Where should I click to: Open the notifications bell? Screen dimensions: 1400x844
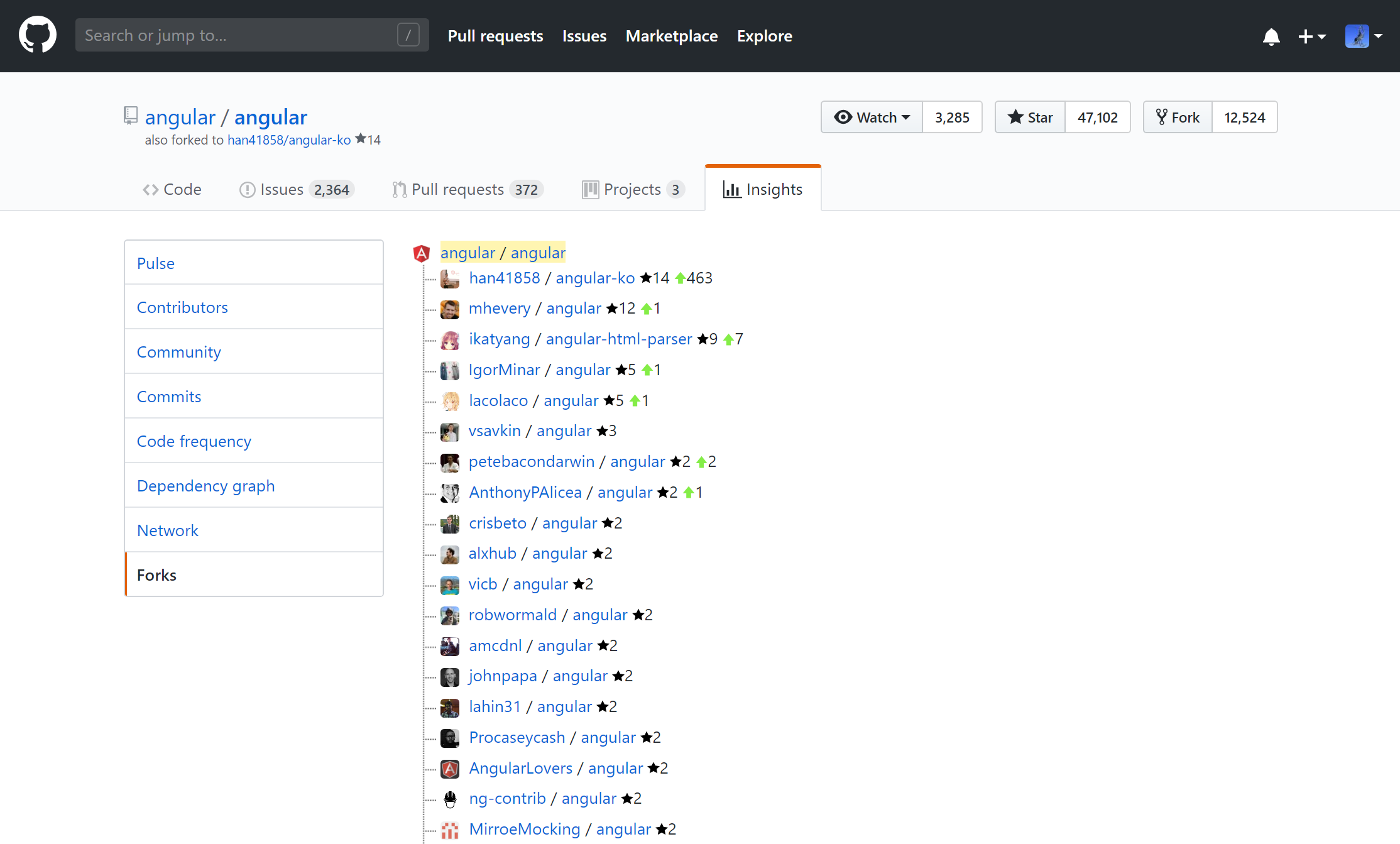tap(1271, 36)
